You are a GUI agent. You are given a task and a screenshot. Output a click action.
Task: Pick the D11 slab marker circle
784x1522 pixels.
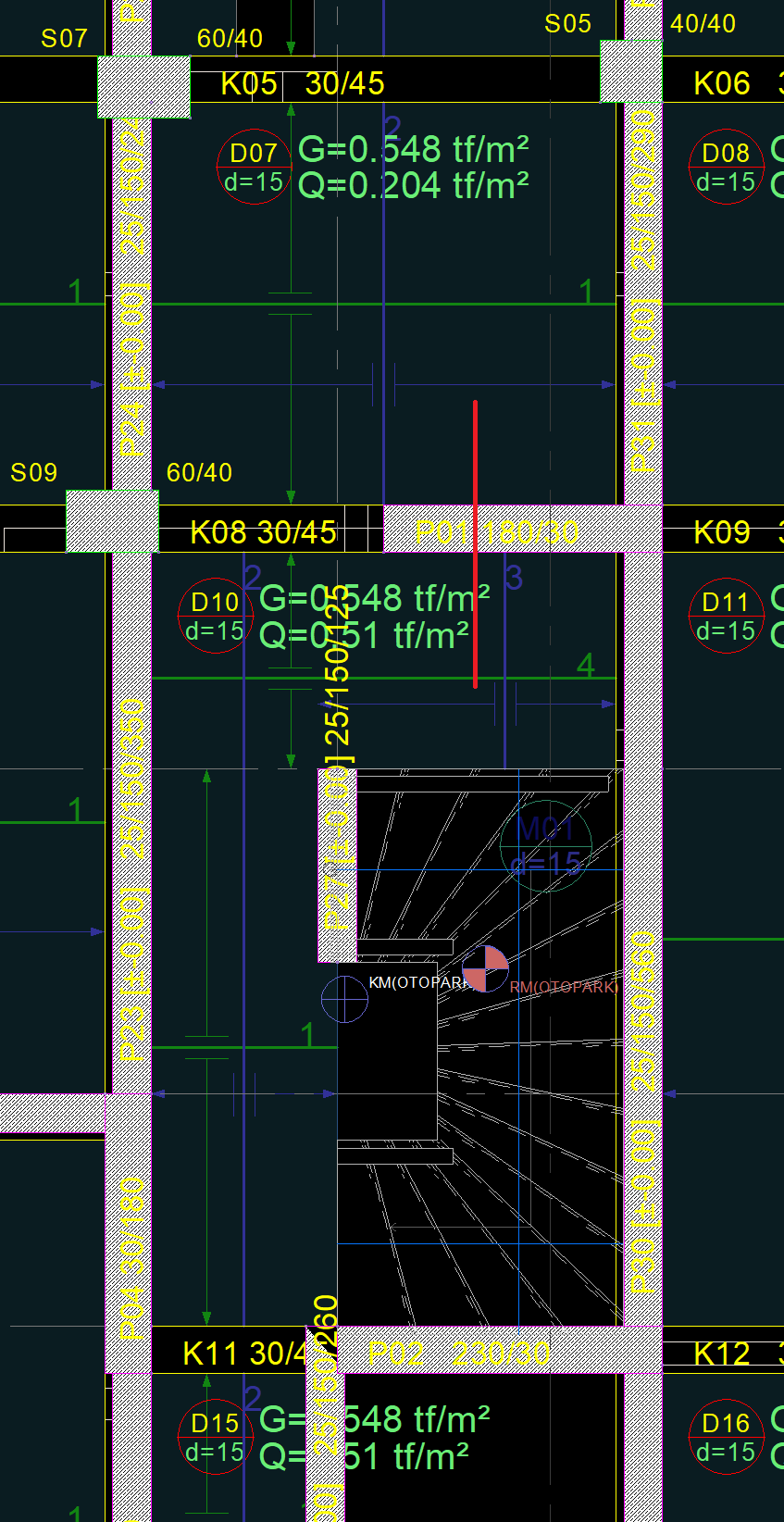pos(726,616)
